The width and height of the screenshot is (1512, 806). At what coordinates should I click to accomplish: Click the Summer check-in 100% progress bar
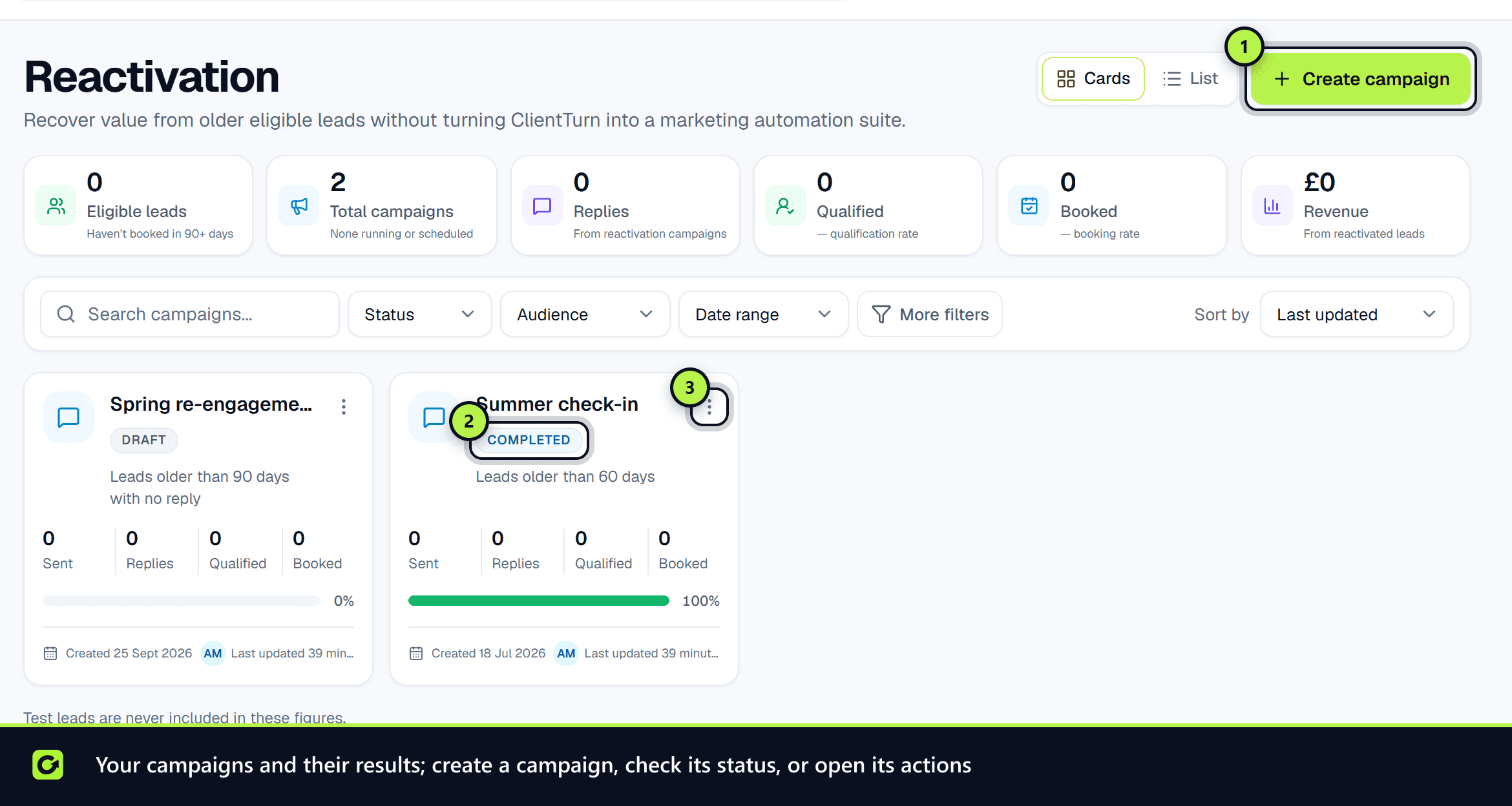point(539,601)
